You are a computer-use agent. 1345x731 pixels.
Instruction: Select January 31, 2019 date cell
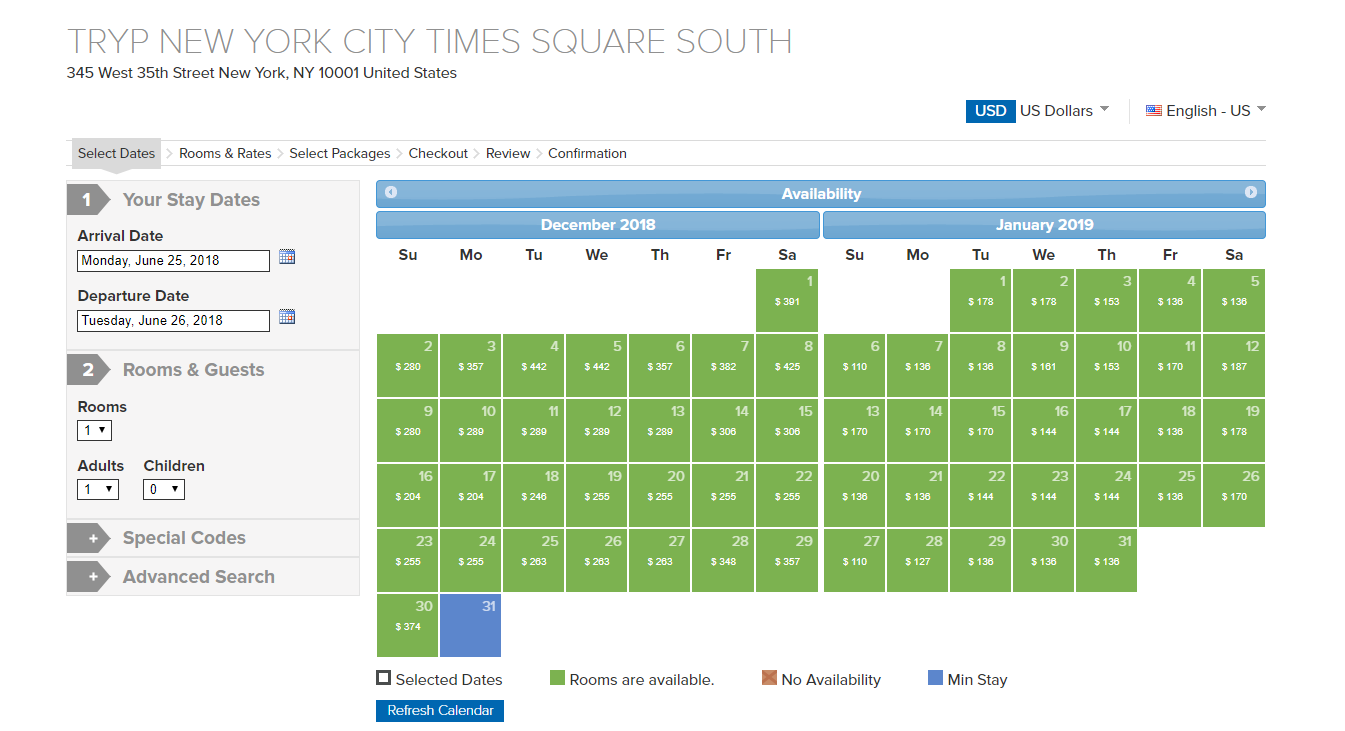click(1107, 560)
